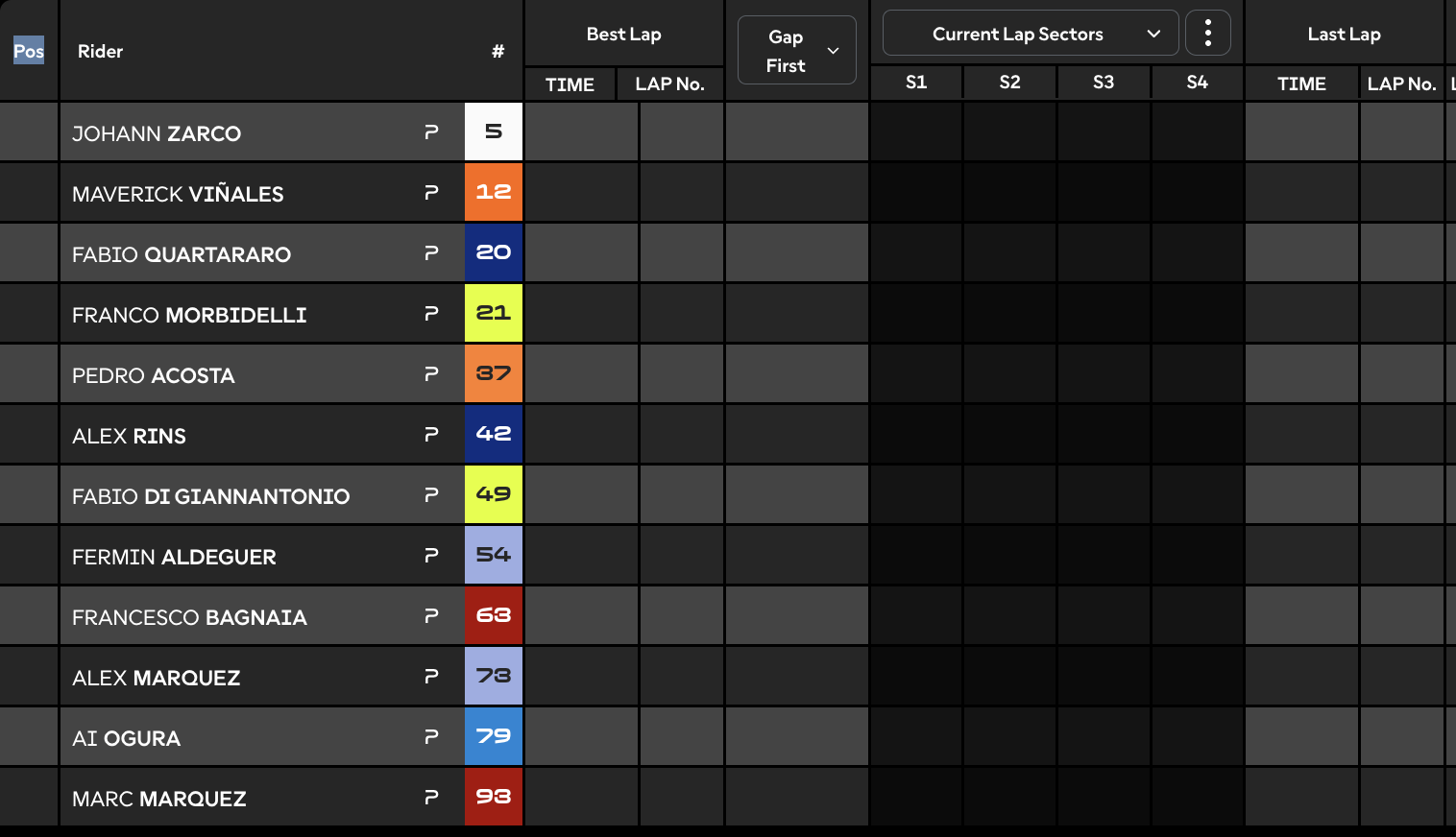This screenshot has height=837, width=1456.
Task: Open the three-dot options menu
Action: pos(1208,34)
